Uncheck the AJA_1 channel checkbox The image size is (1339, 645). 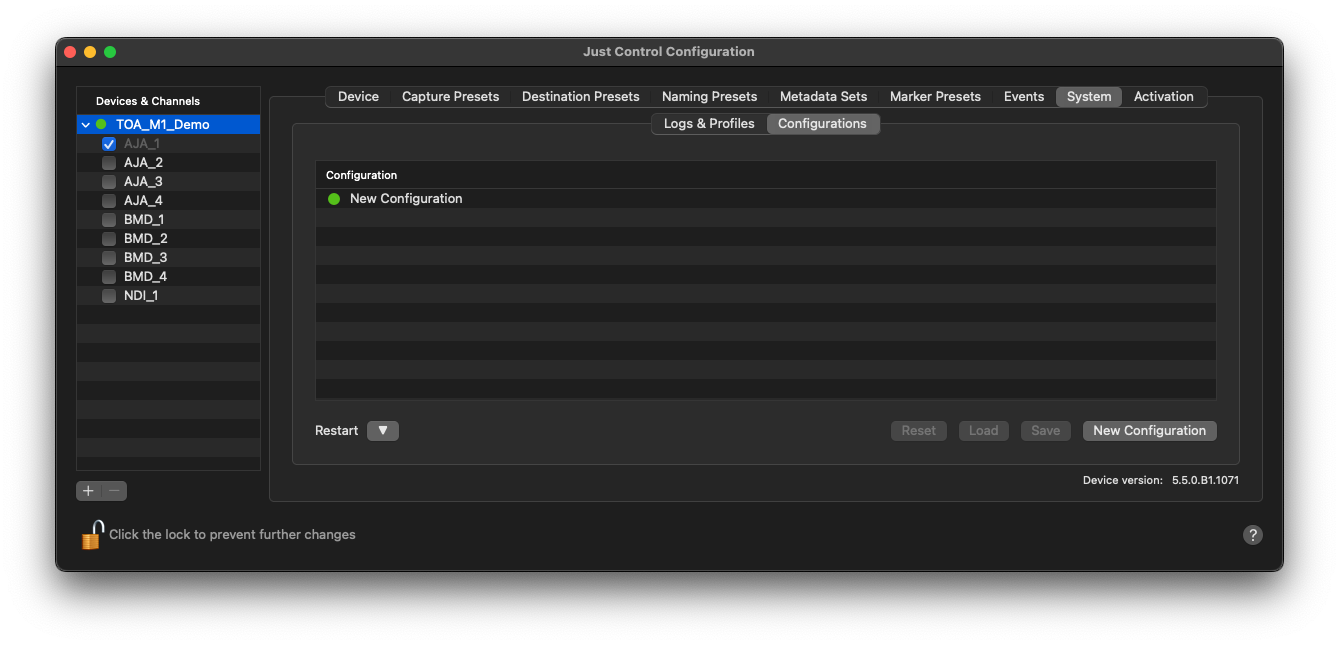point(109,144)
